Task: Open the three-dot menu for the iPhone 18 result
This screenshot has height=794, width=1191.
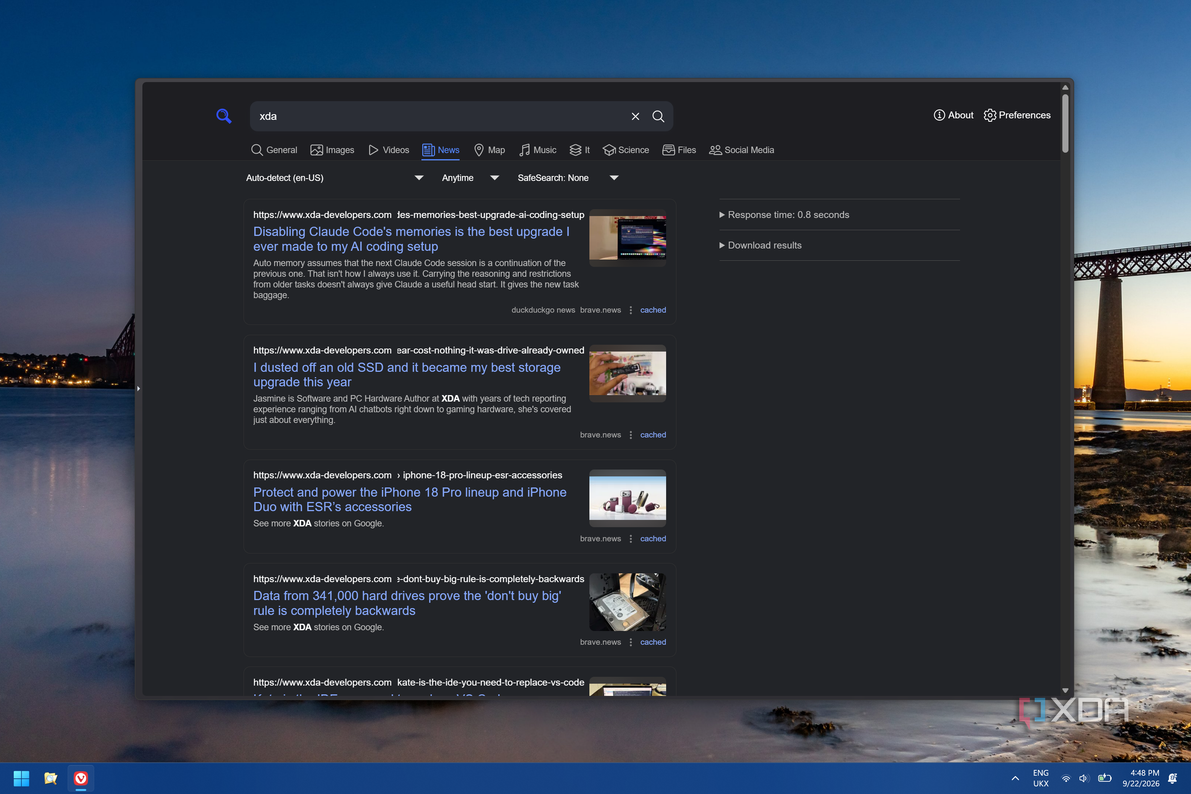Action: click(x=630, y=539)
